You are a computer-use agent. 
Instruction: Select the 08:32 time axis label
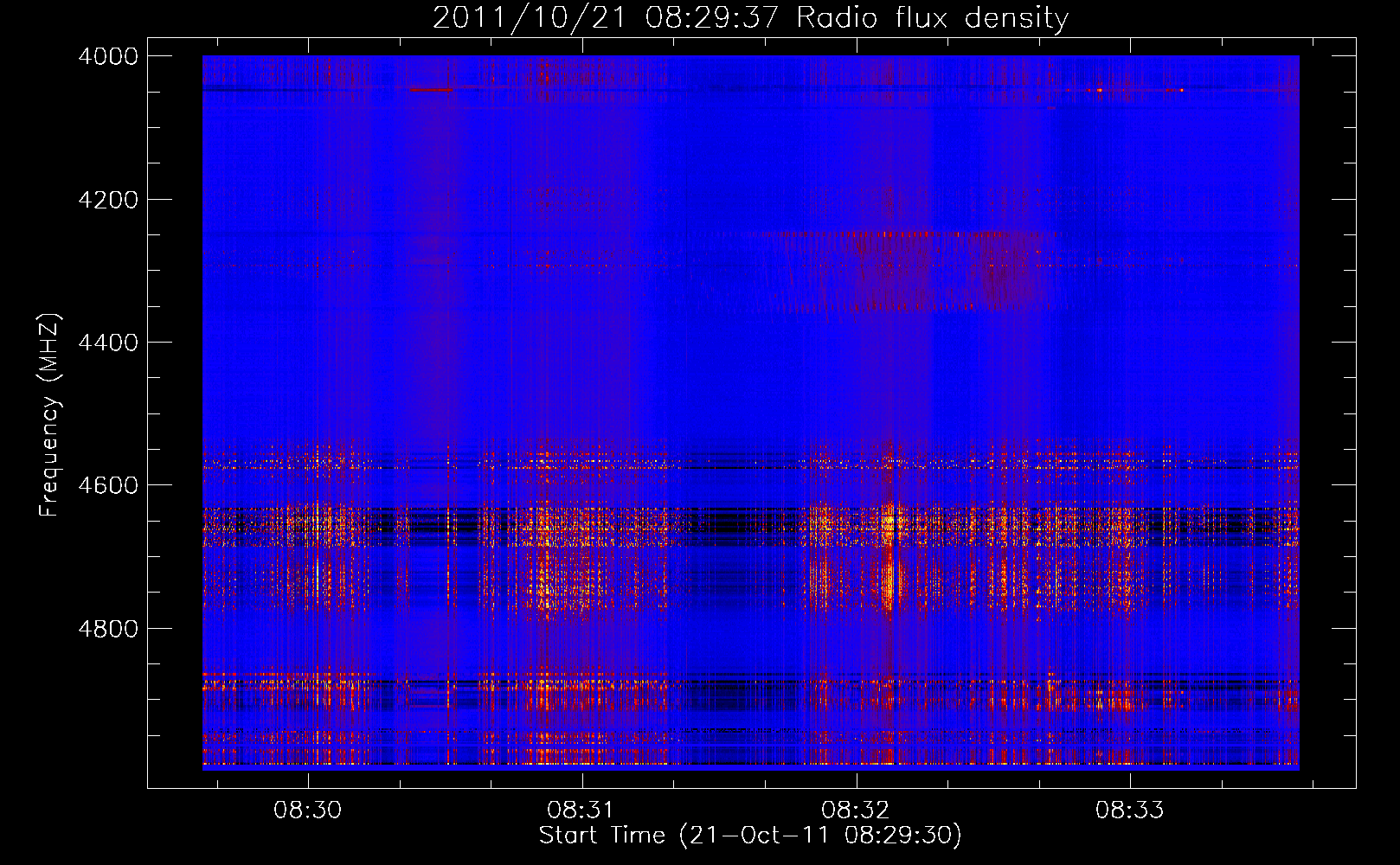pyautogui.click(x=856, y=811)
